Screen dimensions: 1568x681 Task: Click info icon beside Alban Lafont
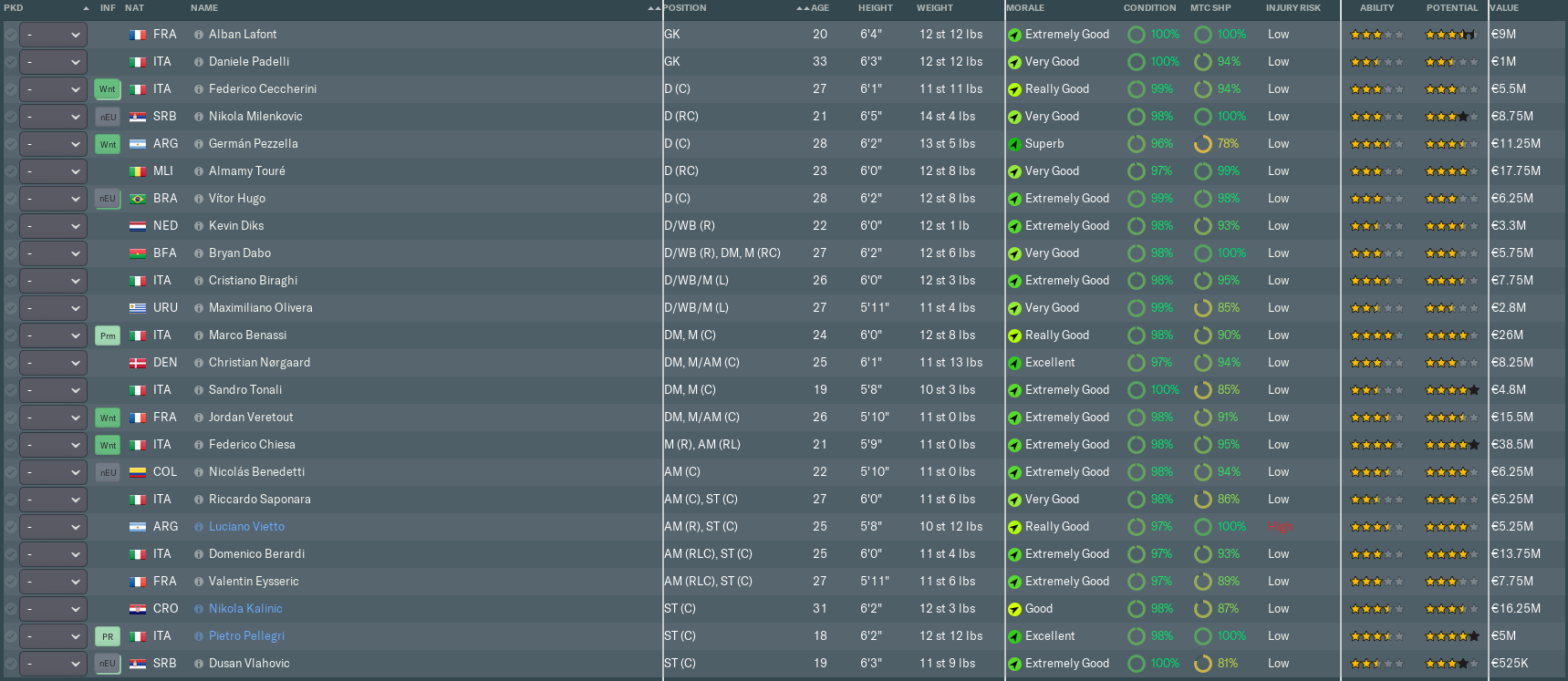(x=199, y=35)
